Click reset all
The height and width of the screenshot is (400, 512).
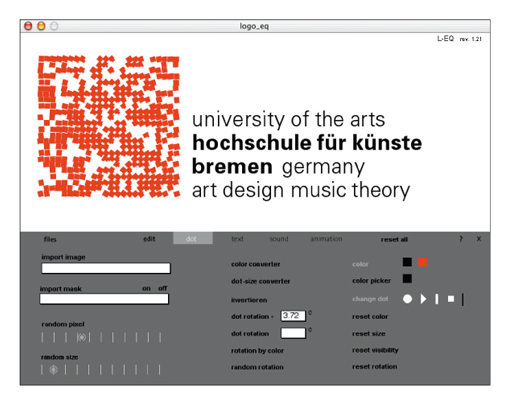click(394, 239)
